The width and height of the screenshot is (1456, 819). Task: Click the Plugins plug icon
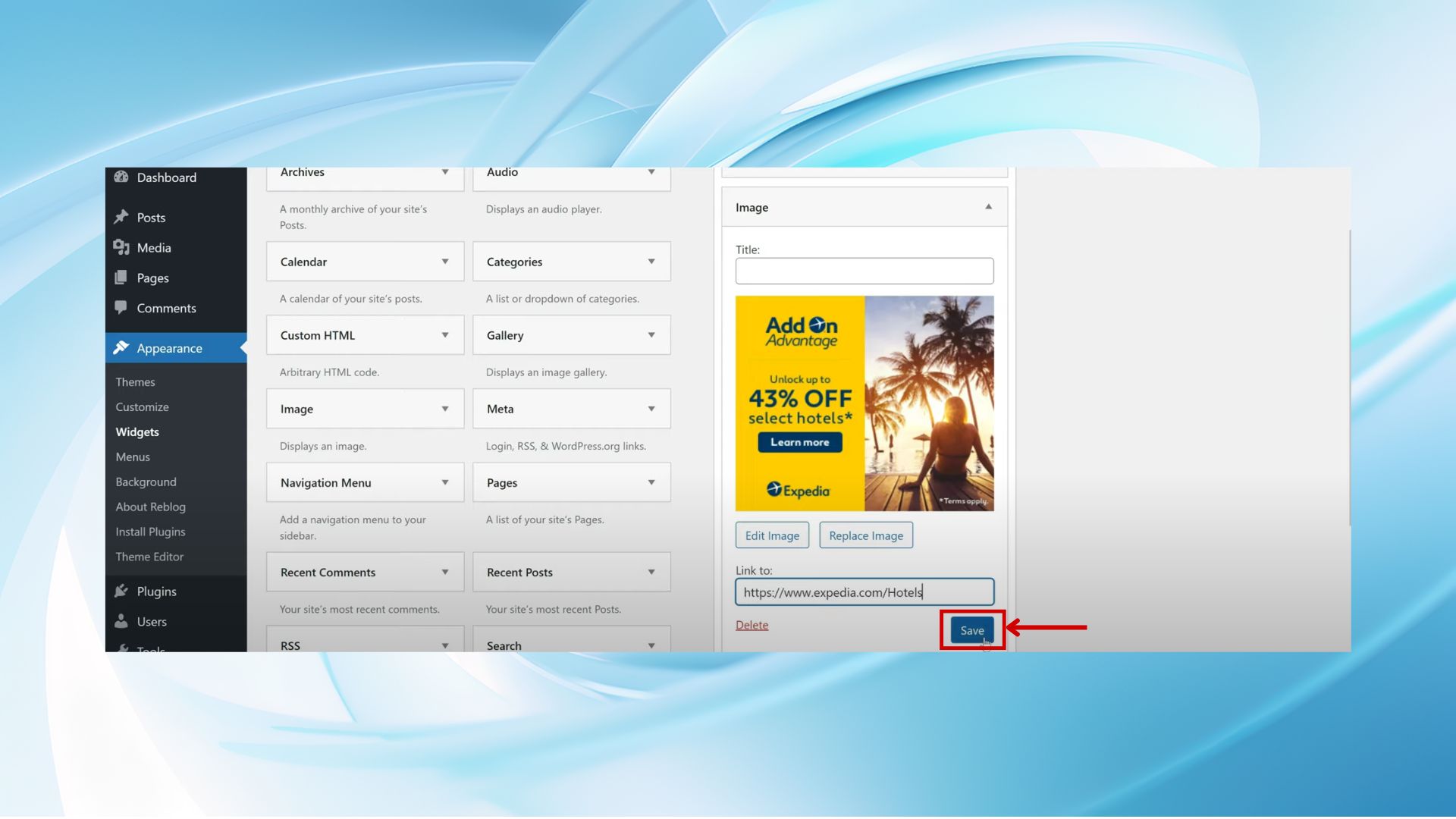coord(121,591)
